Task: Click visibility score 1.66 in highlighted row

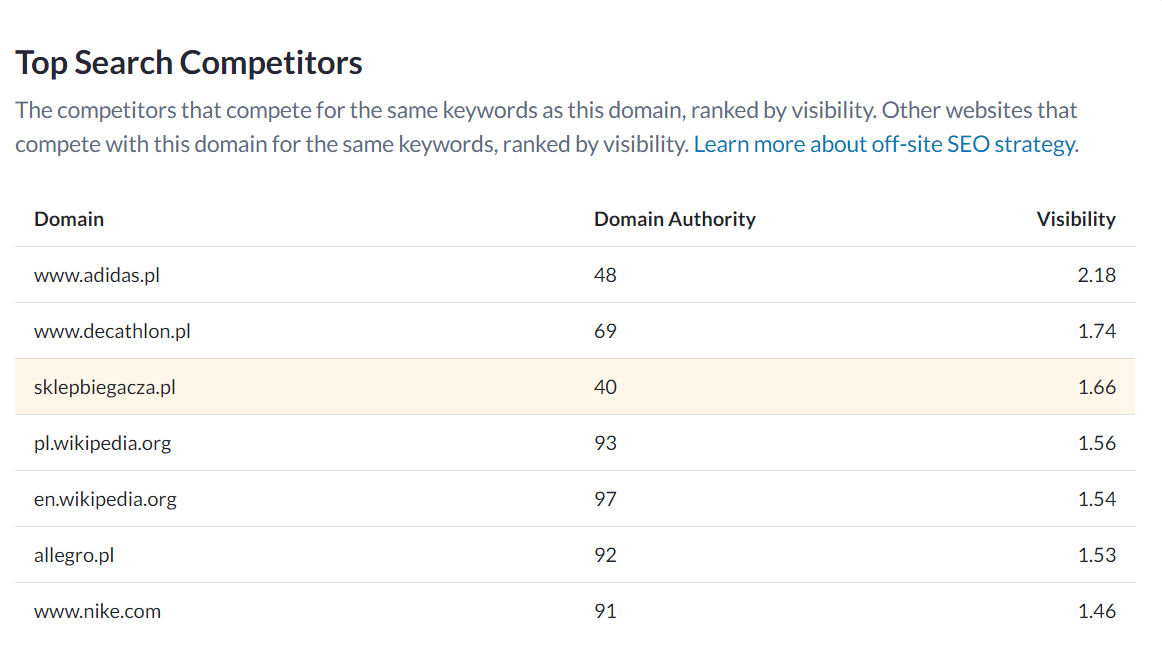Action: [1096, 387]
